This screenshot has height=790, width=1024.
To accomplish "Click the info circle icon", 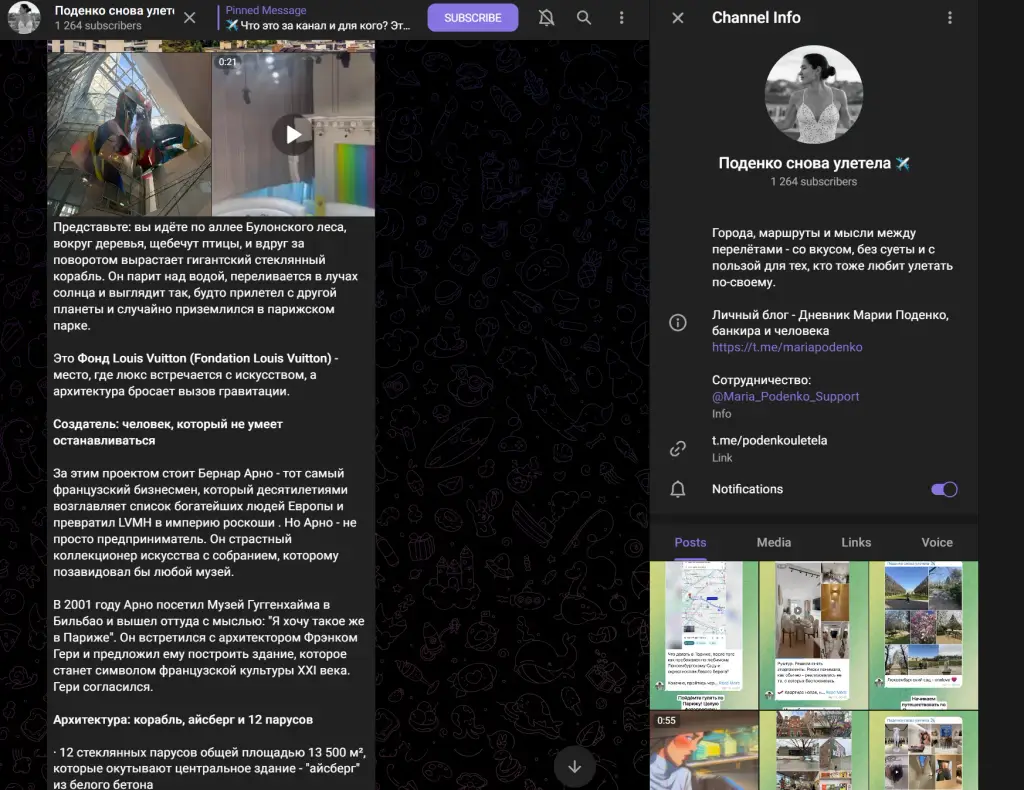I will 678,323.
